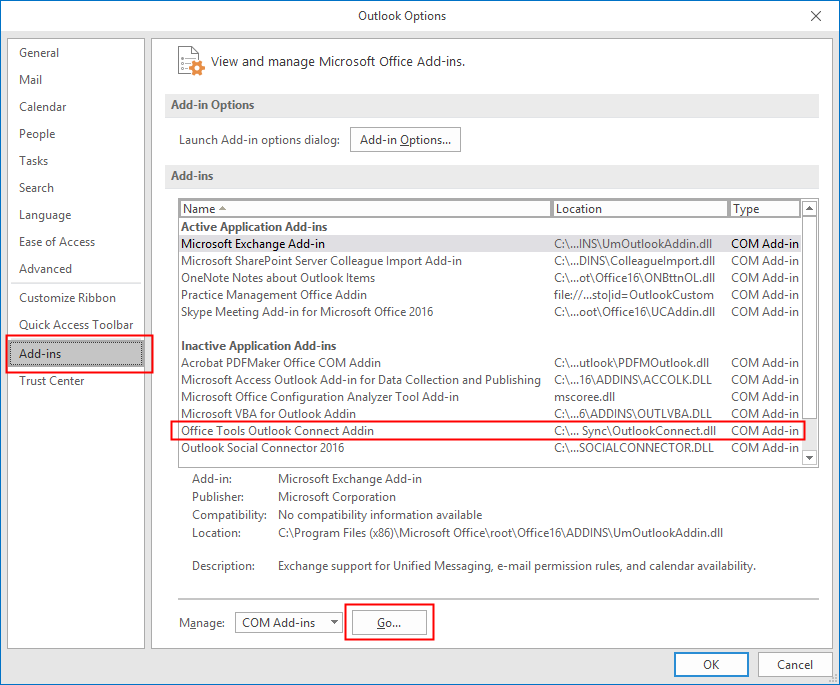Select Office Tools Outlook Connect Addin
This screenshot has width=840, height=685.
click(490, 431)
